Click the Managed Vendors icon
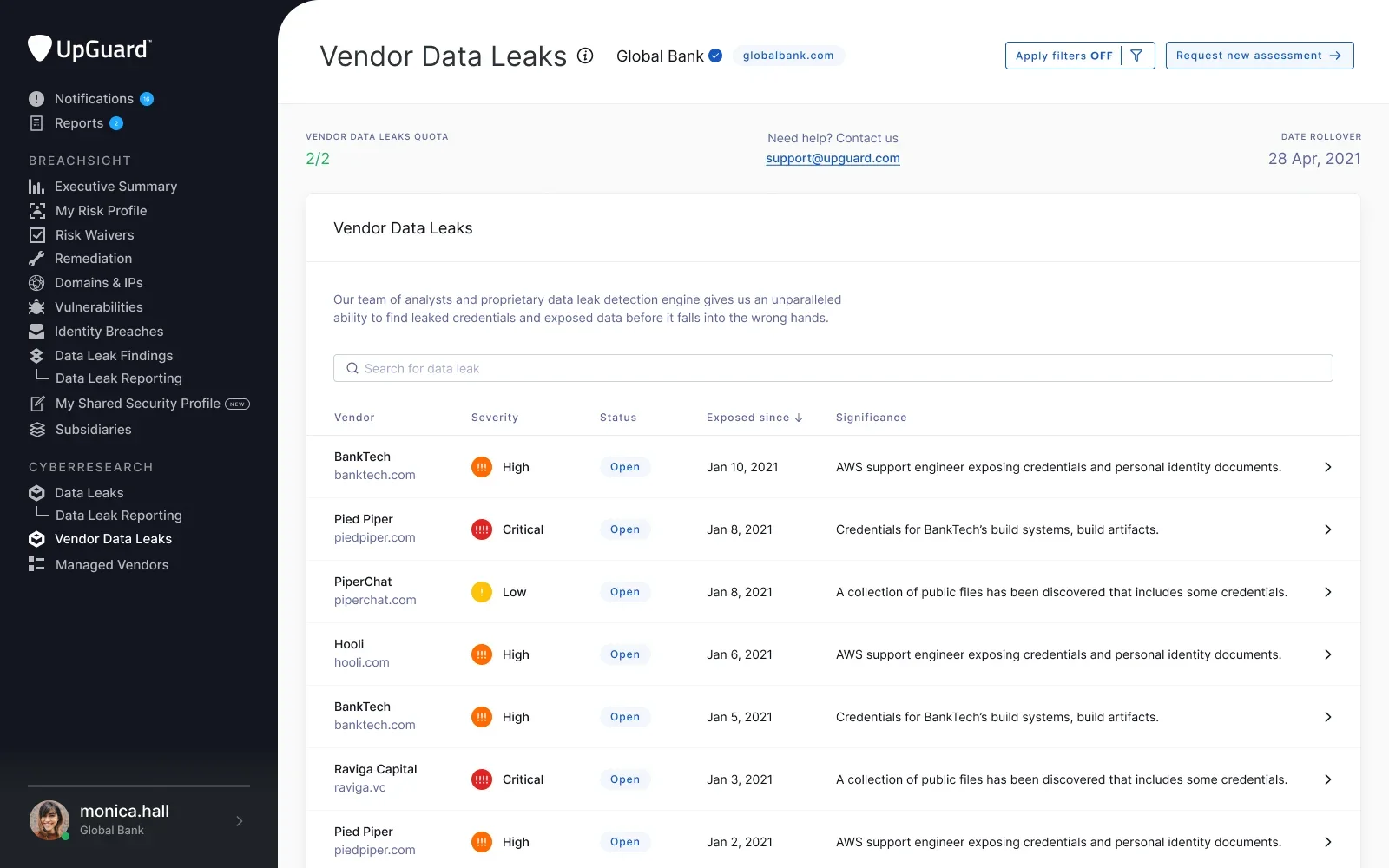The image size is (1389, 868). coord(36,565)
